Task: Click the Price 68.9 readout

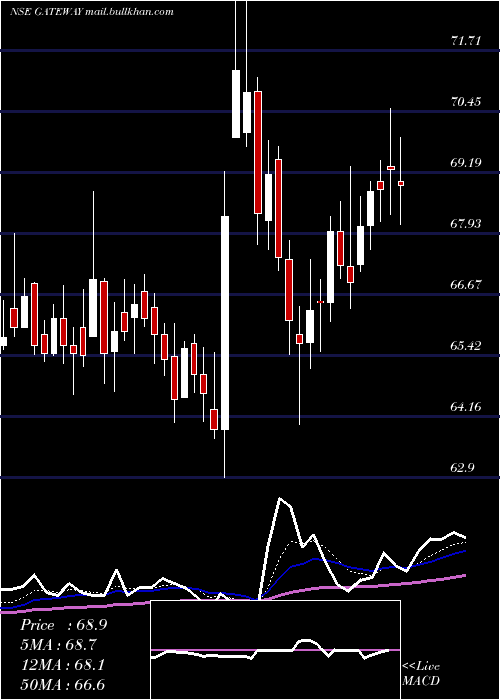Action: [x=63, y=625]
